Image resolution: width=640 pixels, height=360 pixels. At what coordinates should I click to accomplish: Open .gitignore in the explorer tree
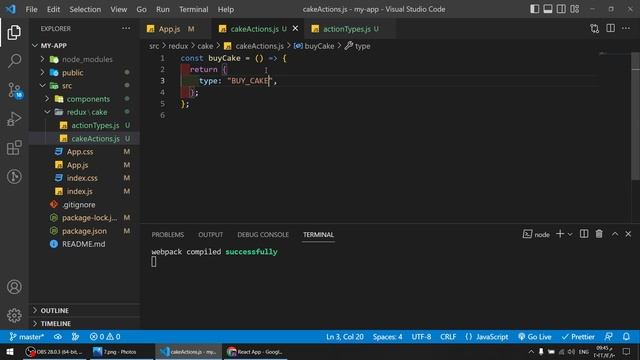pyautogui.click(x=85, y=204)
